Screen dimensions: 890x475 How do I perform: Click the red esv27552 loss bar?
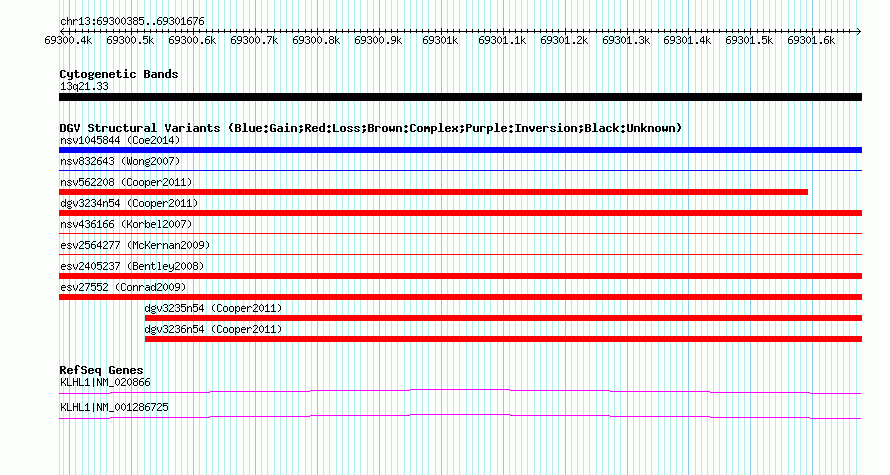click(460, 297)
